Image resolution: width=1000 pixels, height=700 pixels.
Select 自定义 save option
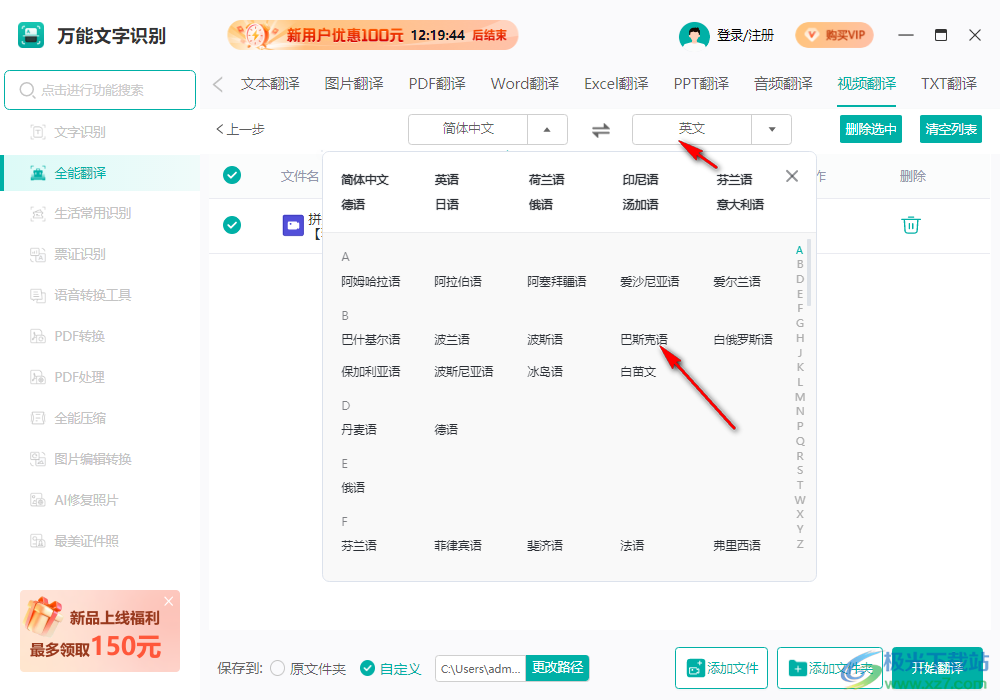(390, 668)
